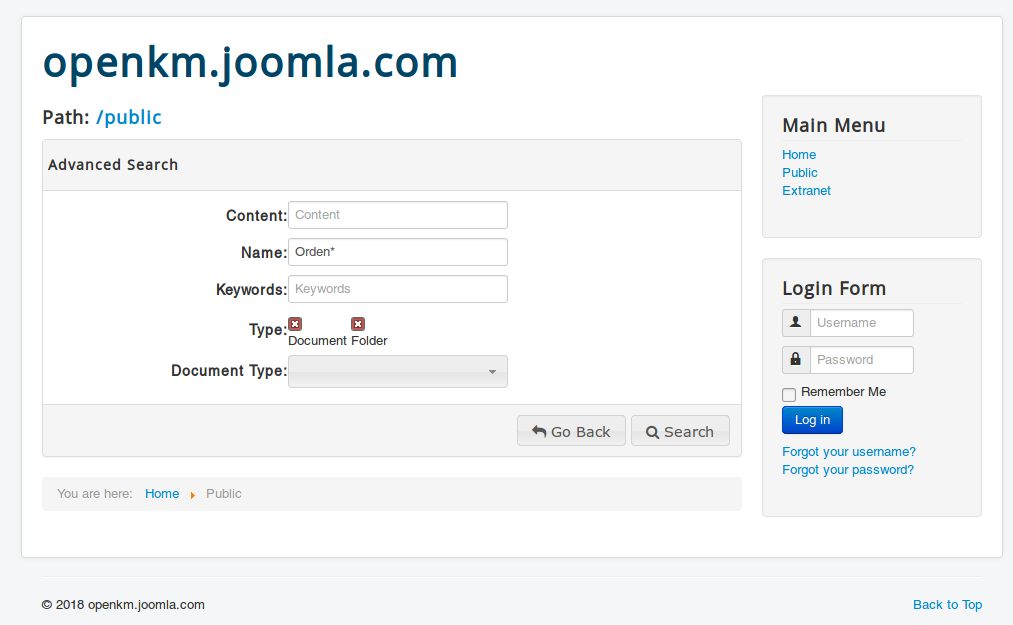The height and width of the screenshot is (625, 1013).
Task: Click the Main Menu heading
Action: click(833, 125)
